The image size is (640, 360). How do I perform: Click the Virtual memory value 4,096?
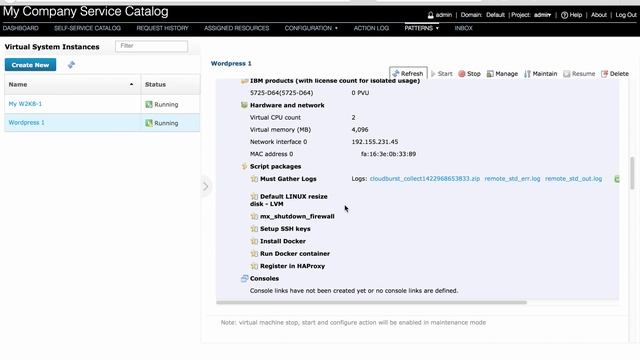coord(360,129)
